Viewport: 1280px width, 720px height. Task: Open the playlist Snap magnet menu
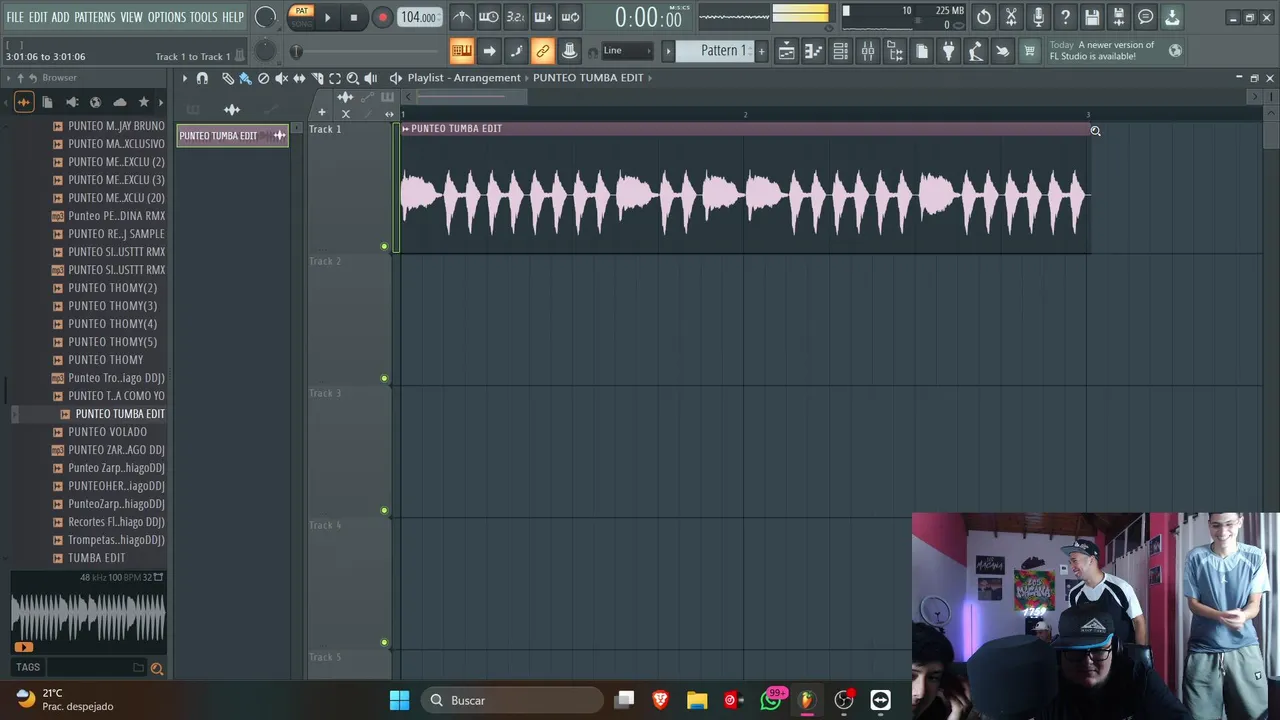coord(202,78)
